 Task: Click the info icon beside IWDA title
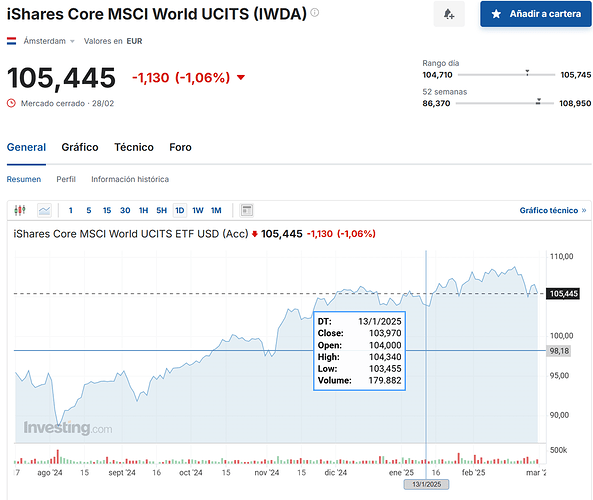(315, 13)
